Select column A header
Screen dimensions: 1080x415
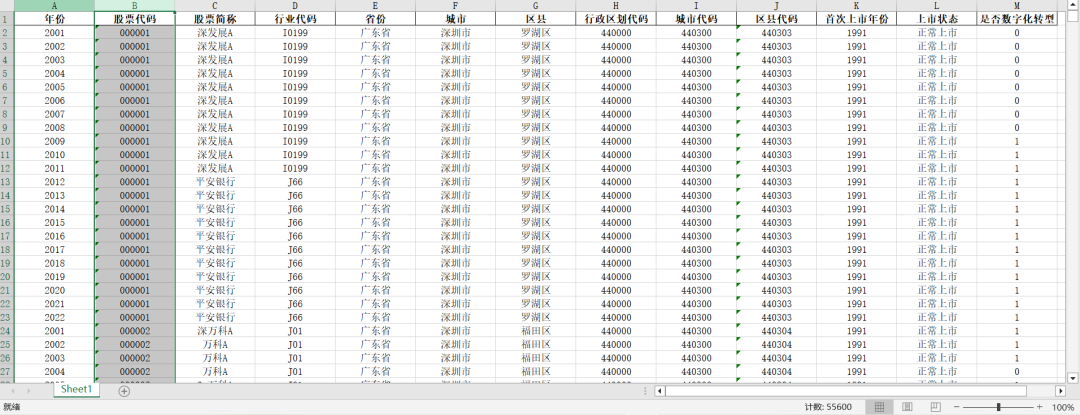tap(54, 6)
